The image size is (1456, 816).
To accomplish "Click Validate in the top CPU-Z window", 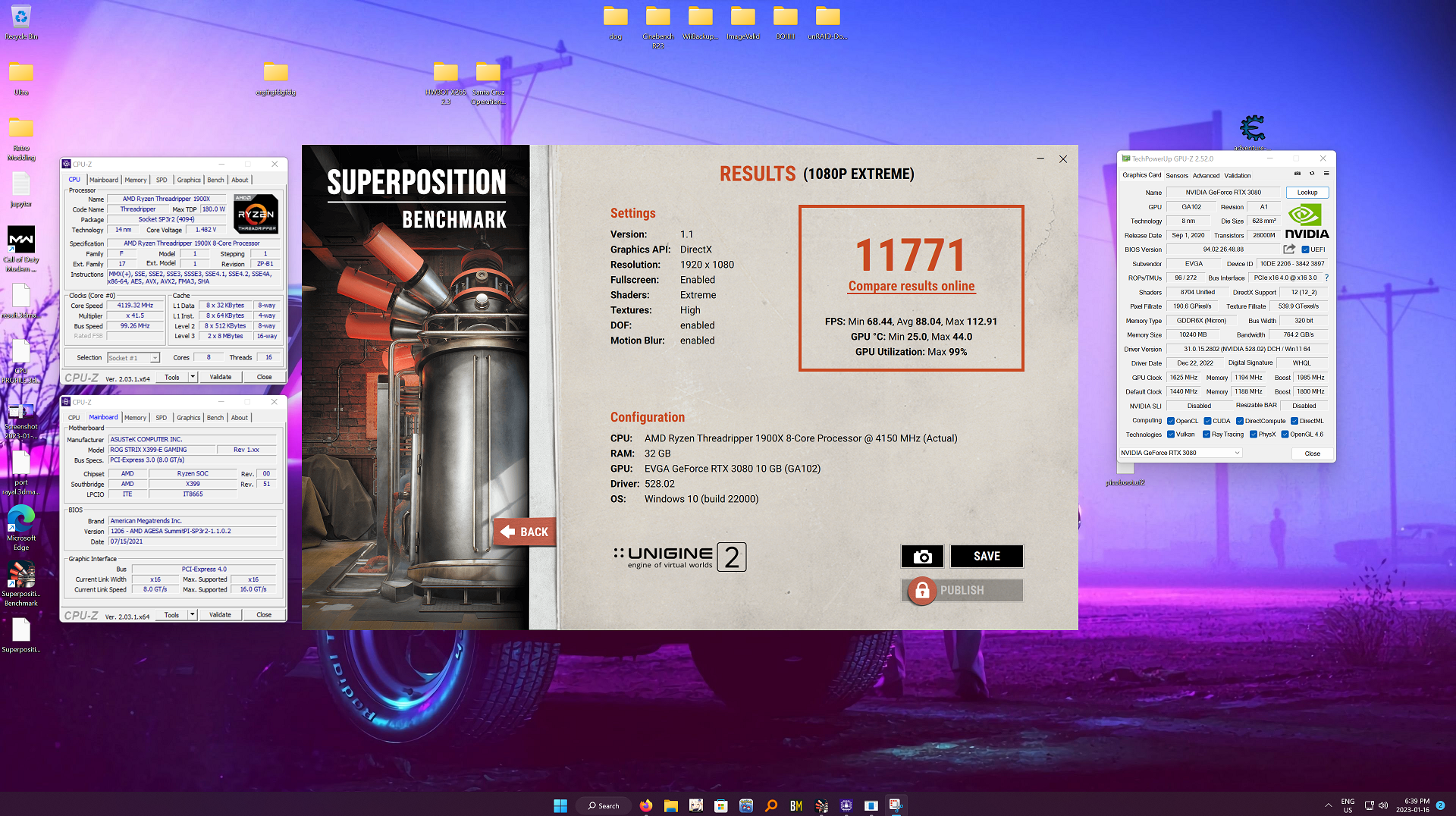I will [x=221, y=377].
